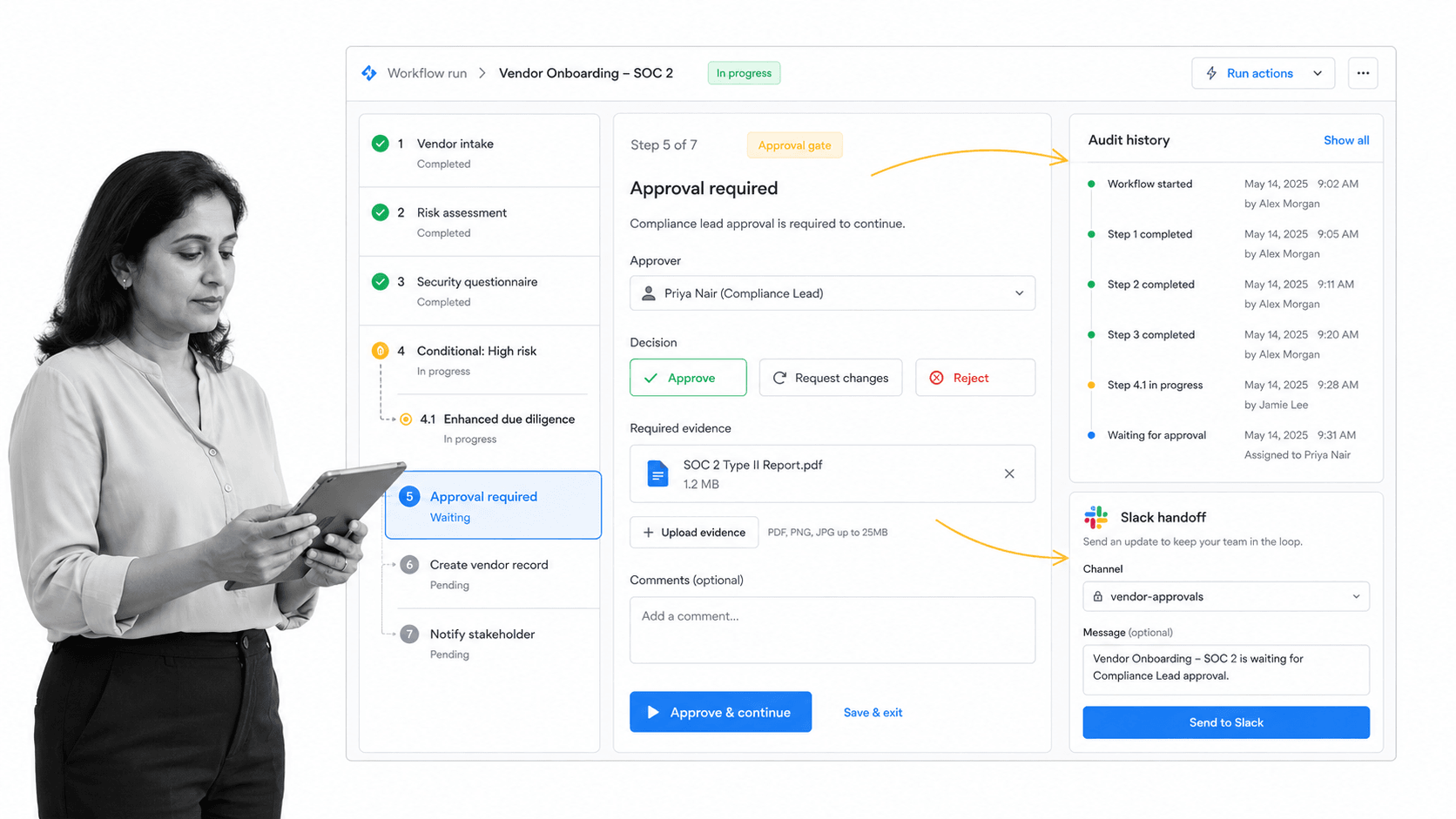The height and width of the screenshot is (819, 1456).
Task: Click the blue document icon of SOC 2 report
Action: point(657,473)
